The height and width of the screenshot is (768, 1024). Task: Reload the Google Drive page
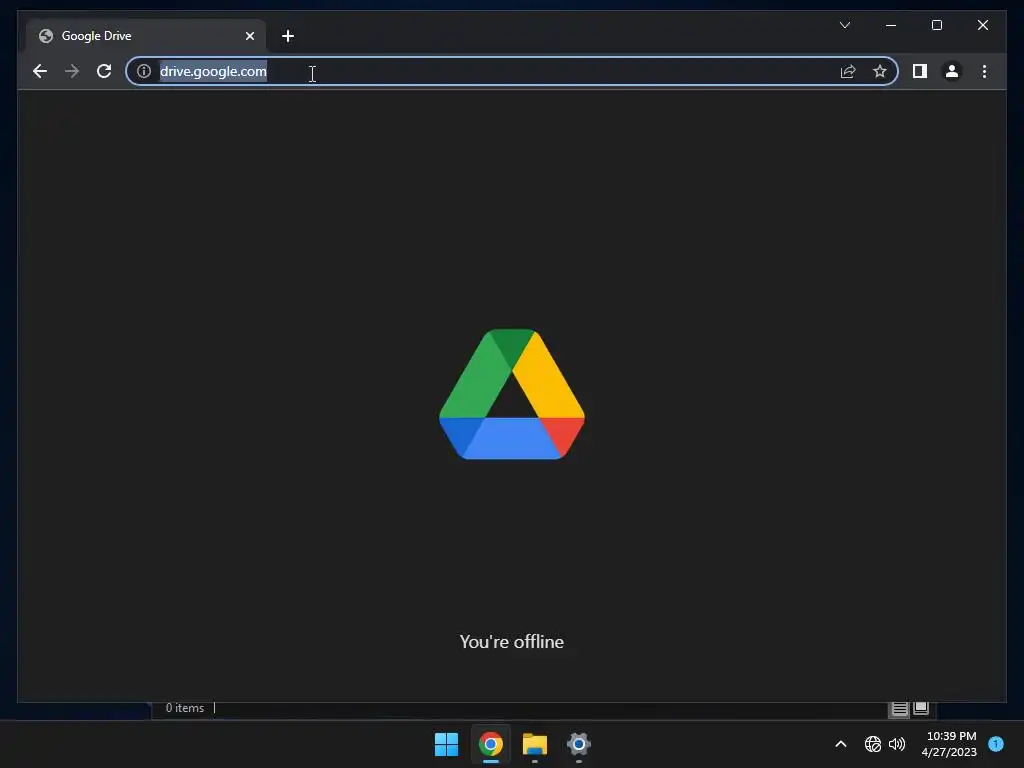pos(104,71)
